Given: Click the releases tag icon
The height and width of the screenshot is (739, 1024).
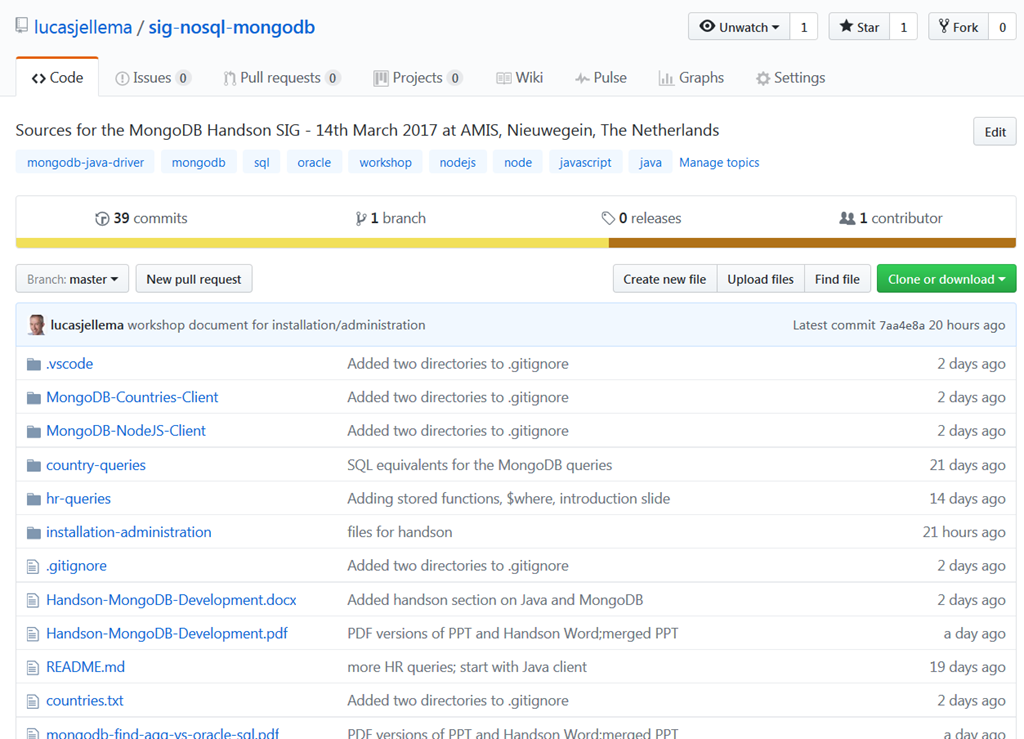Looking at the screenshot, I should (x=607, y=219).
